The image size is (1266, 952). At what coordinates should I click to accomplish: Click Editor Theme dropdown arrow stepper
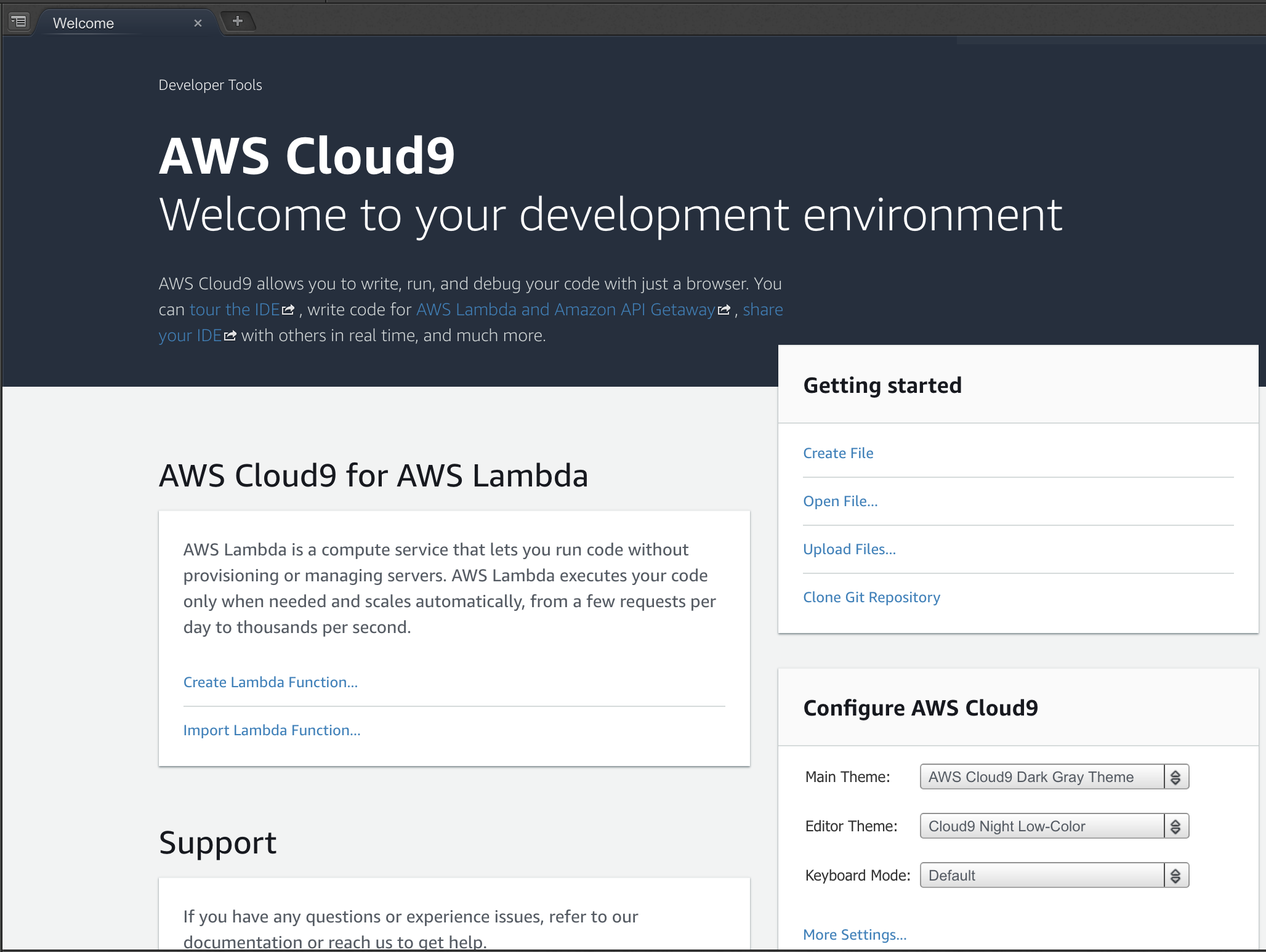(x=1176, y=826)
